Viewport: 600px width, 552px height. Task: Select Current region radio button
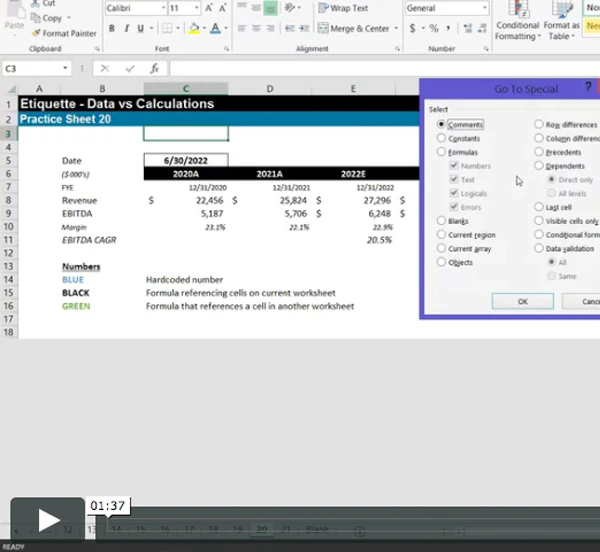click(441, 234)
